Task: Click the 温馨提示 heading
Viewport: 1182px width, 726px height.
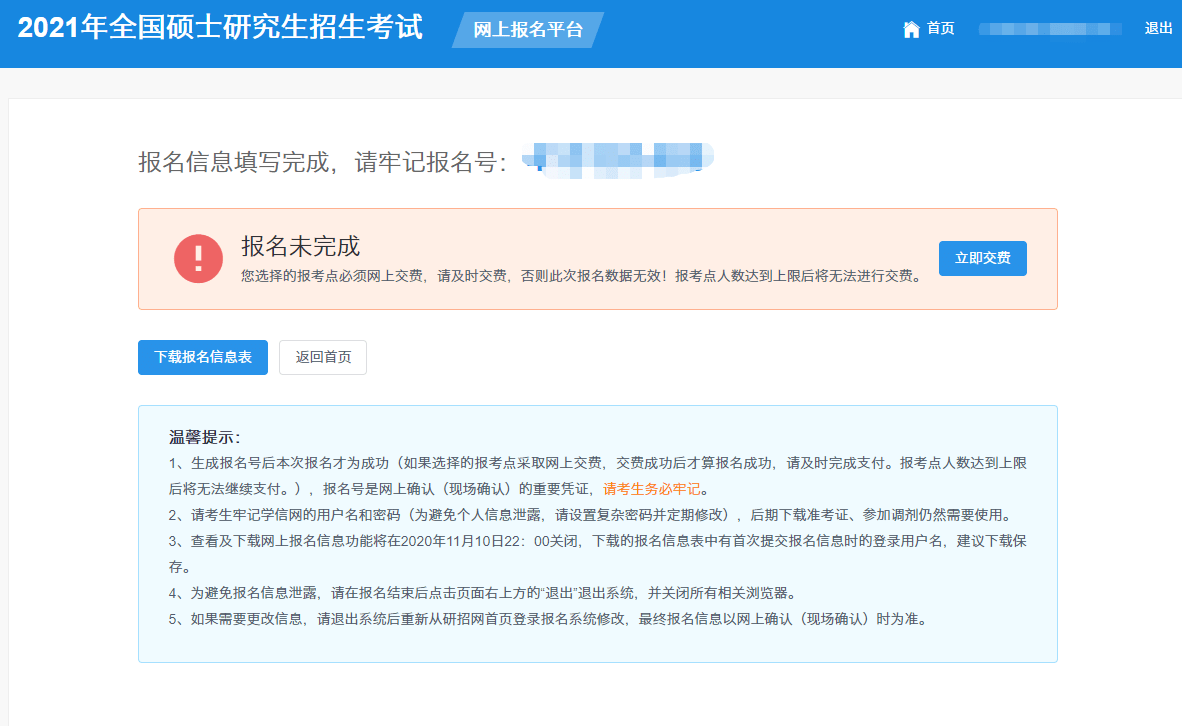Action: point(204,437)
